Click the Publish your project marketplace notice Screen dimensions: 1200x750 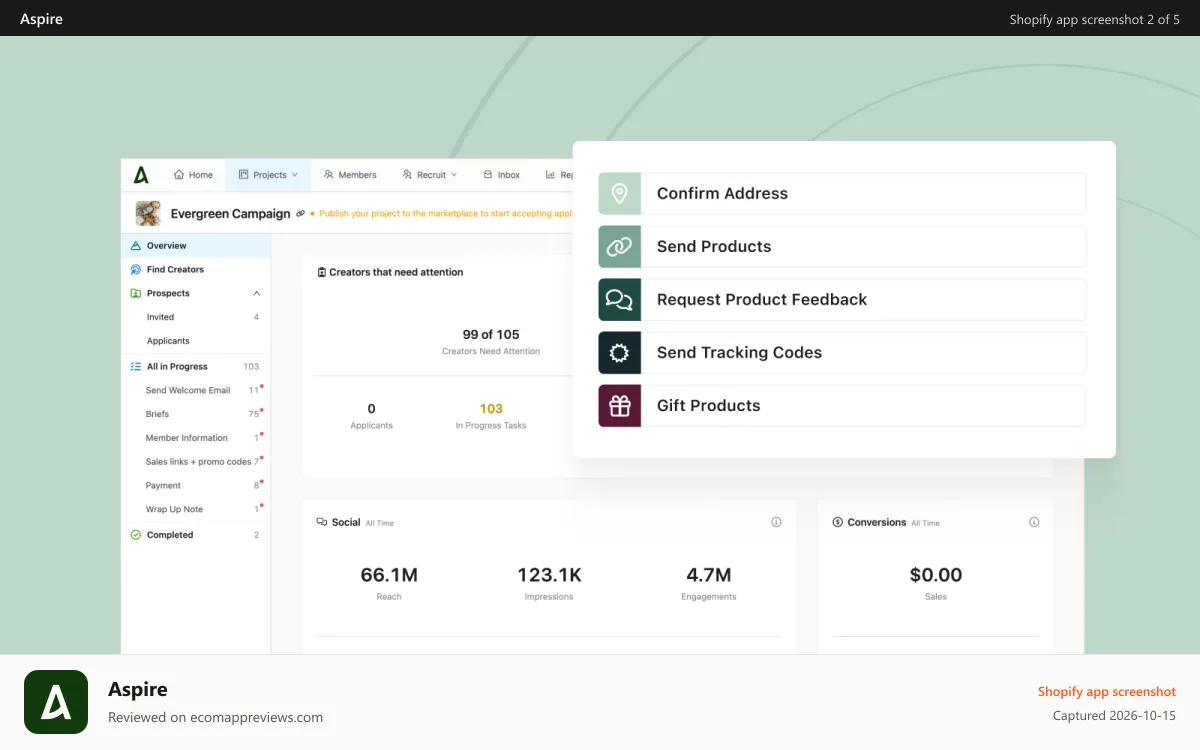pos(441,213)
